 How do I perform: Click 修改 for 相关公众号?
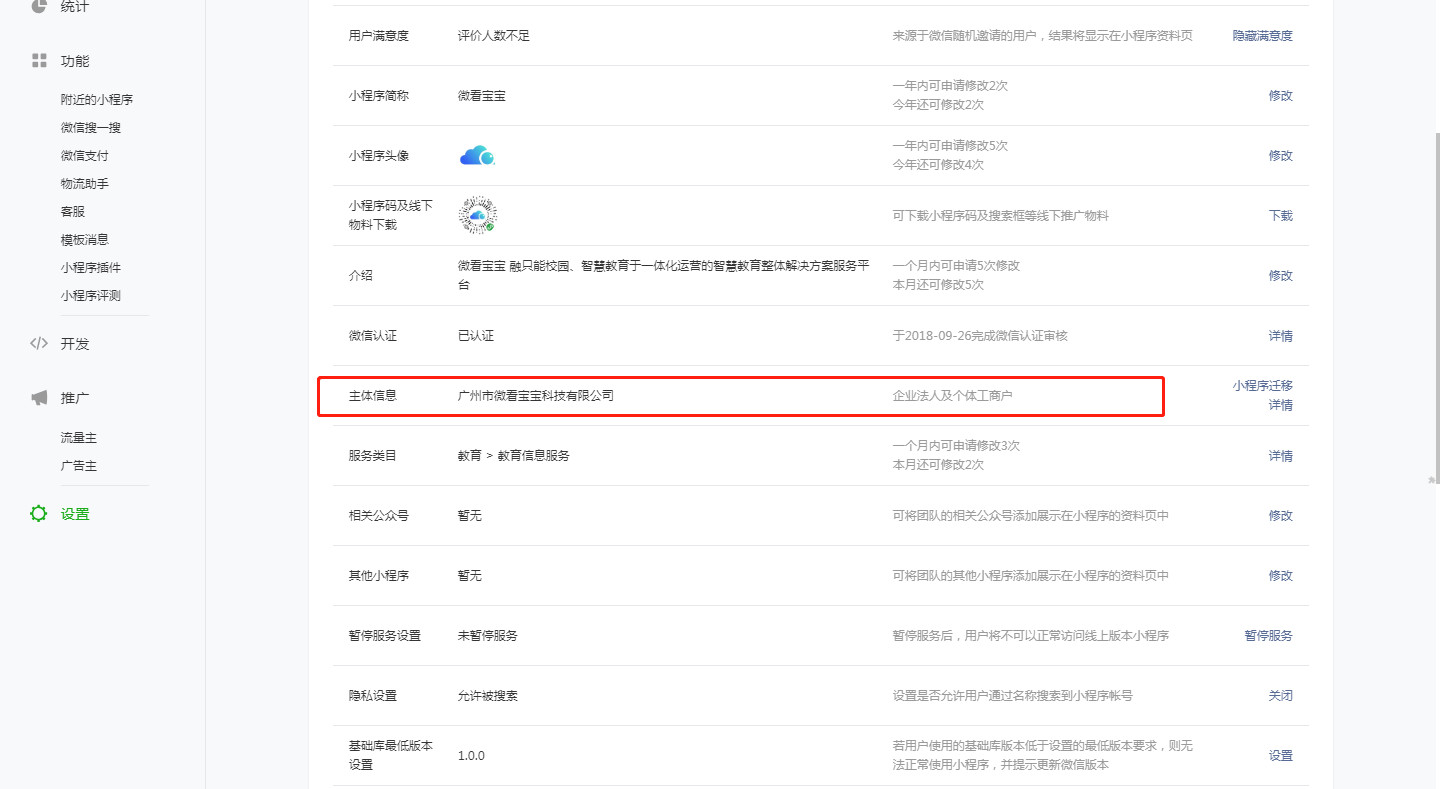click(x=1281, y=516)
